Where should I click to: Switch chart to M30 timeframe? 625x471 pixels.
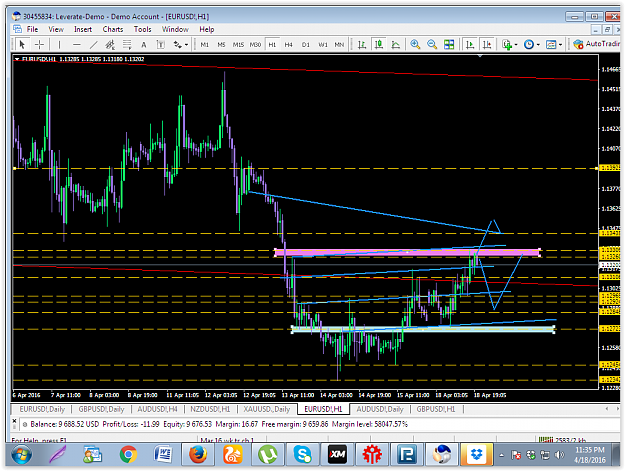[x=255, y=45]
